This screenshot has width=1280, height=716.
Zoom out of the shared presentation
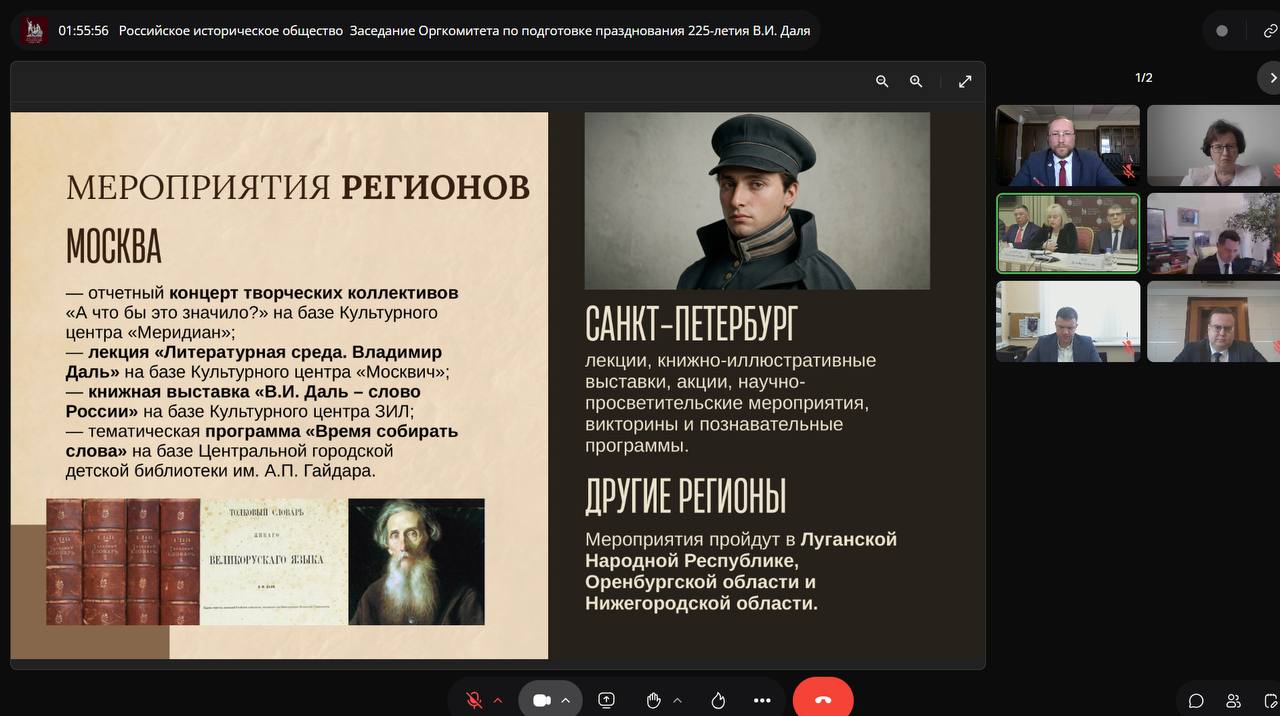[882, 82]
